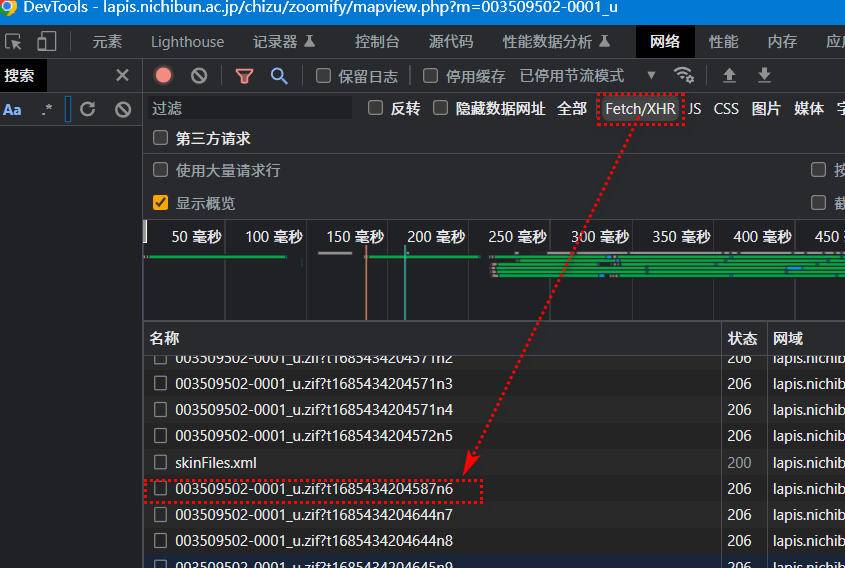
Task: Enable the 停用缓存 checkbox
Action: click(431, 76)
